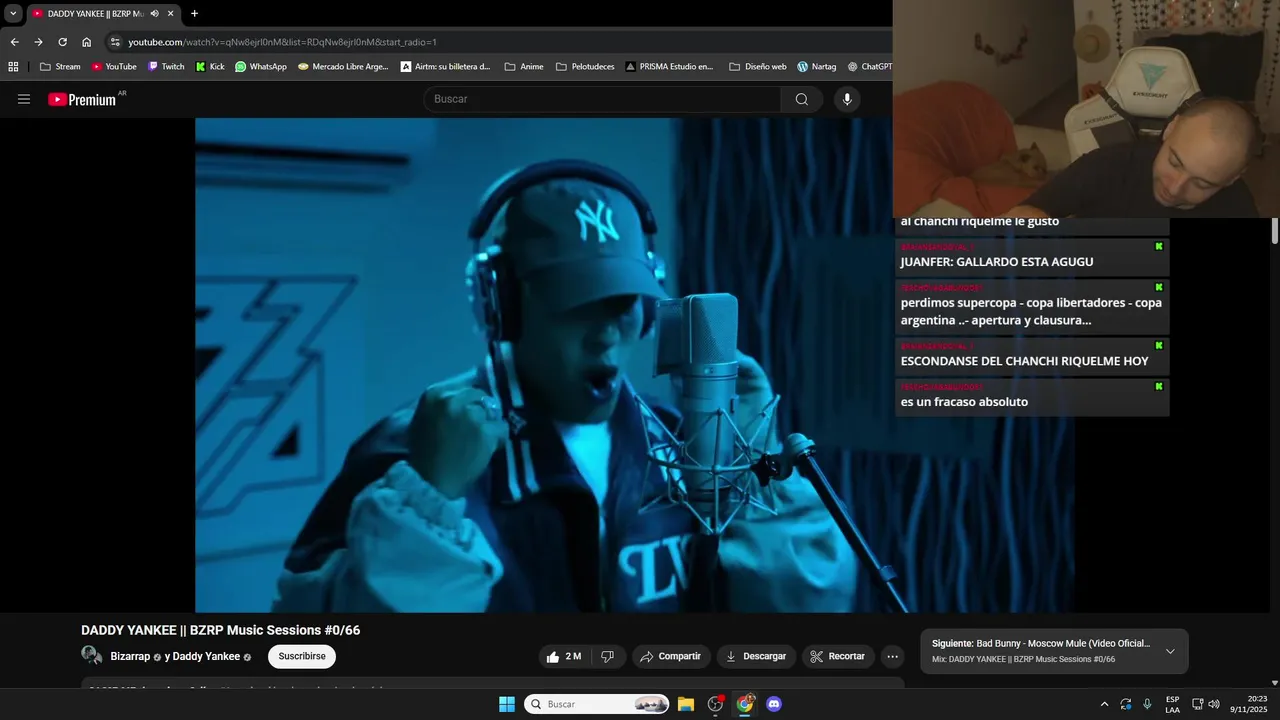Screen dimensions: 1280x720
Task: Open the Pelotudeces bookmarks folder
Action: pyautogui.click(x=584, y=67)
